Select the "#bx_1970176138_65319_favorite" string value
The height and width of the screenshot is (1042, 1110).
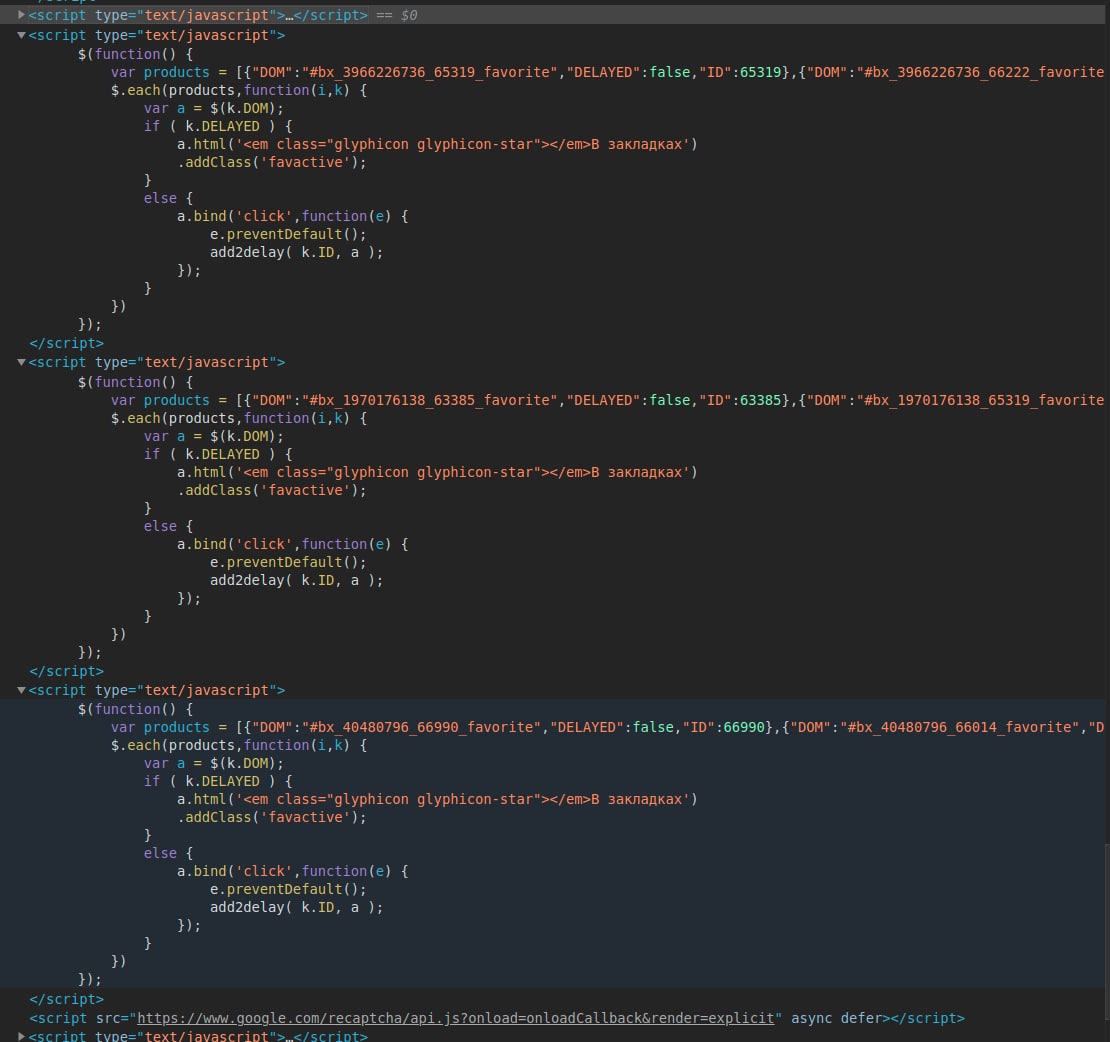pyautogui.click(x=980, y=400)
